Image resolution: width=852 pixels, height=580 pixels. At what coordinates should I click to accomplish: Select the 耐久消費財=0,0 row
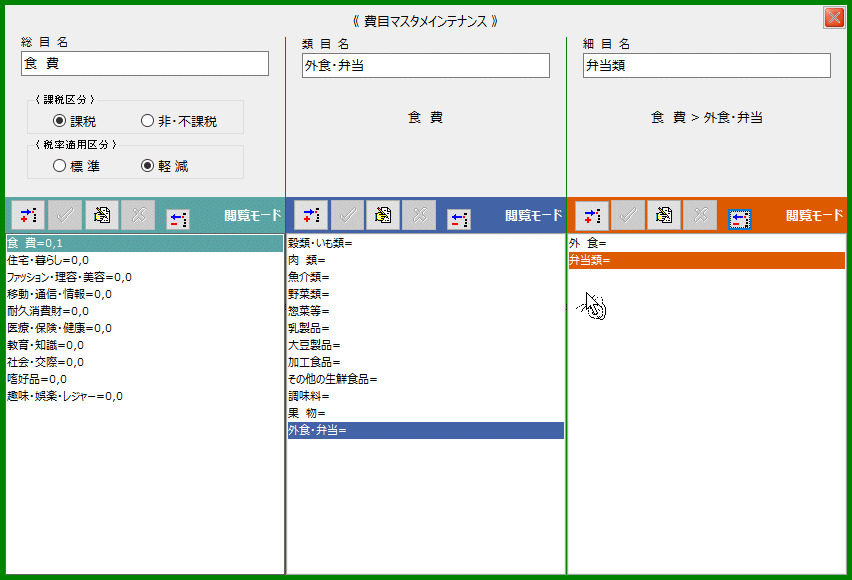click(145, 311)
